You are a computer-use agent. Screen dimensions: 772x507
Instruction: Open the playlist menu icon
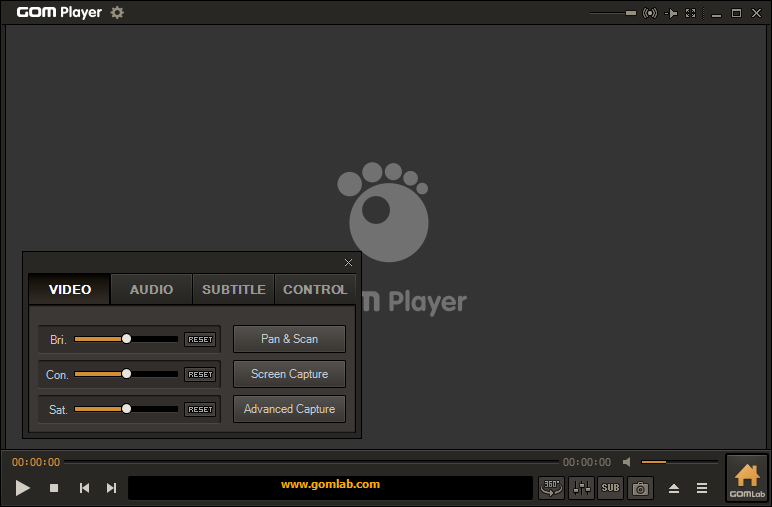click(702, 488)
